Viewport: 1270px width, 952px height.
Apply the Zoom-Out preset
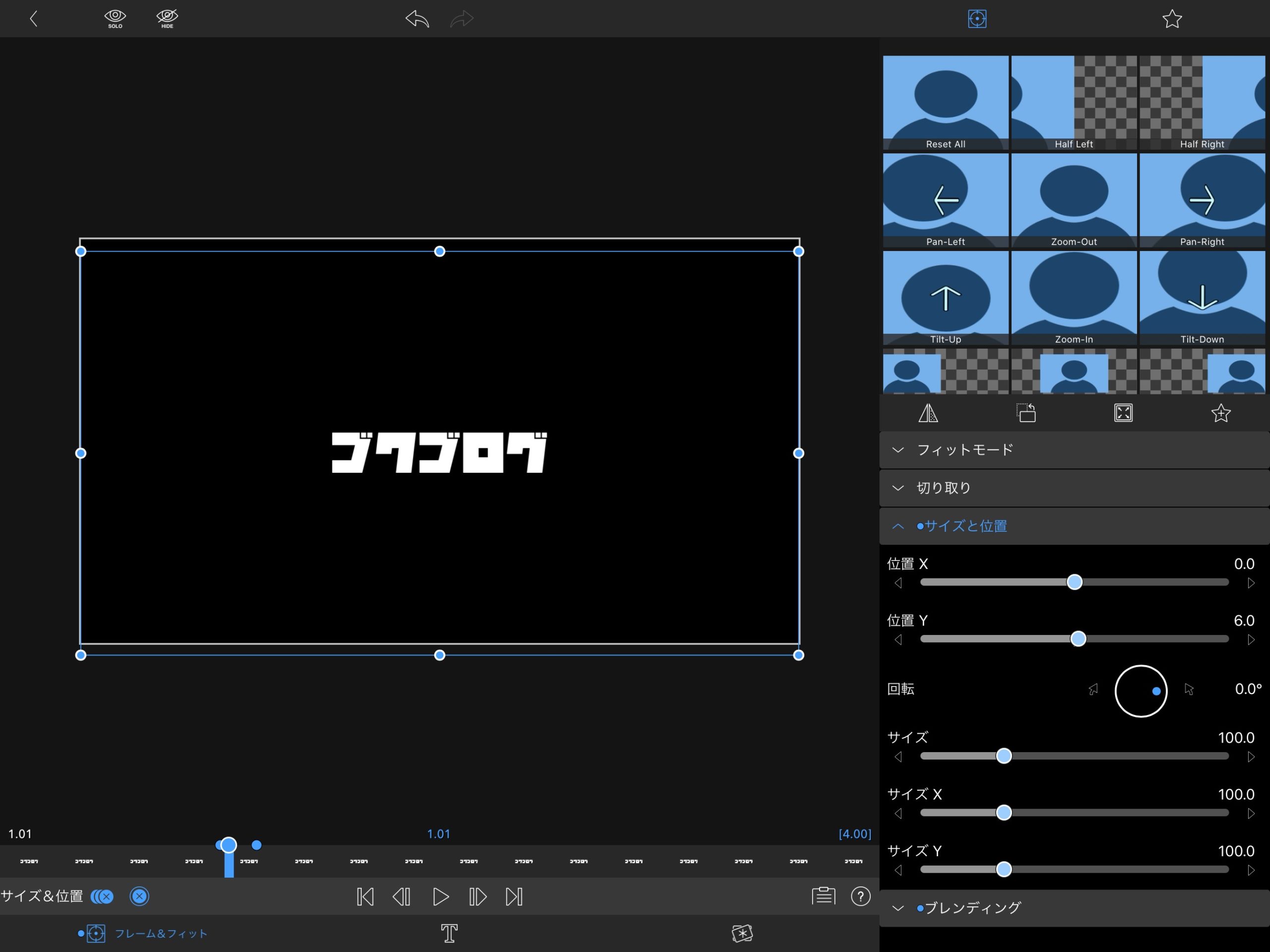point(1074,200)
